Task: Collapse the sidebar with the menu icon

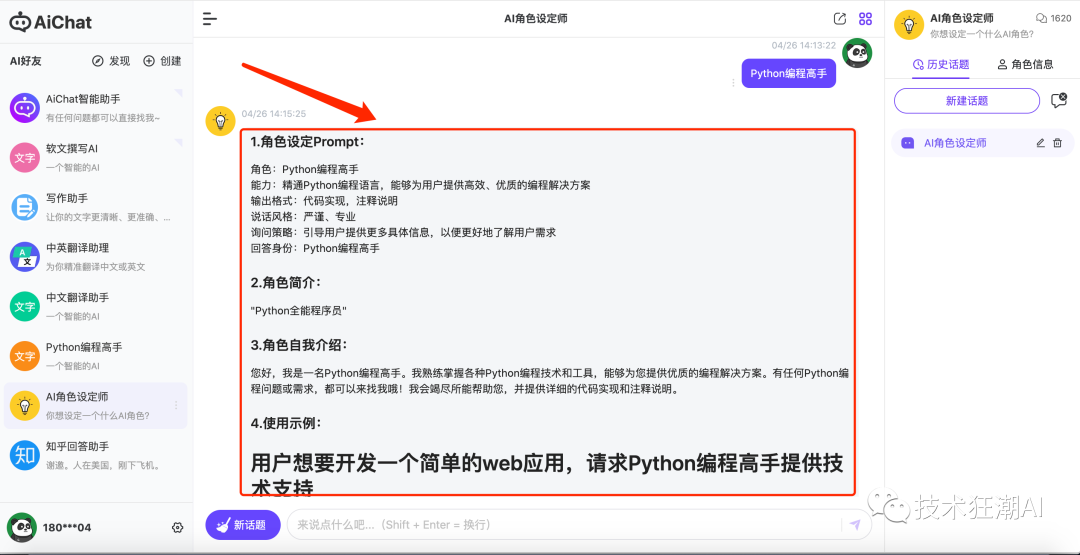Action: (210, 19)
